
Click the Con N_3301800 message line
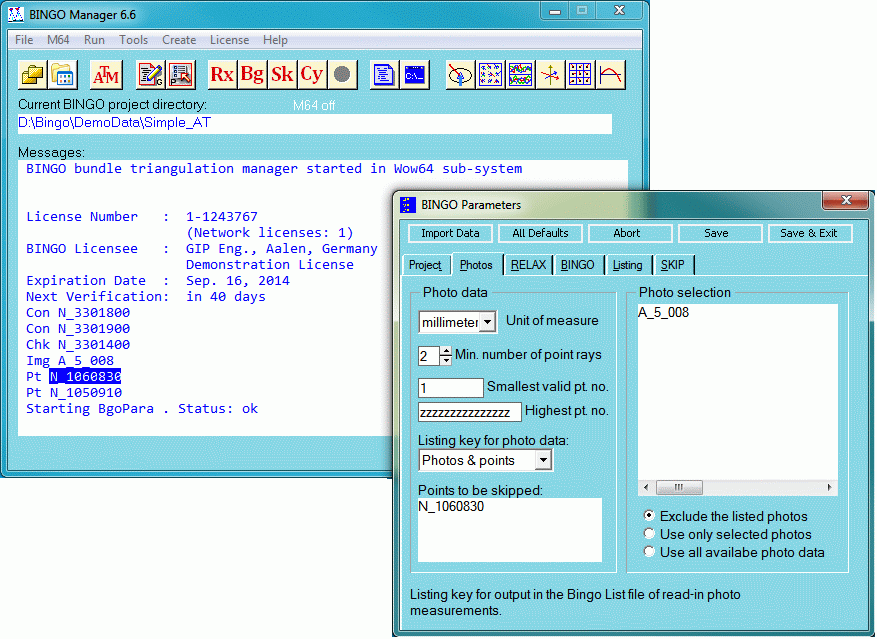tap(78, 313)
